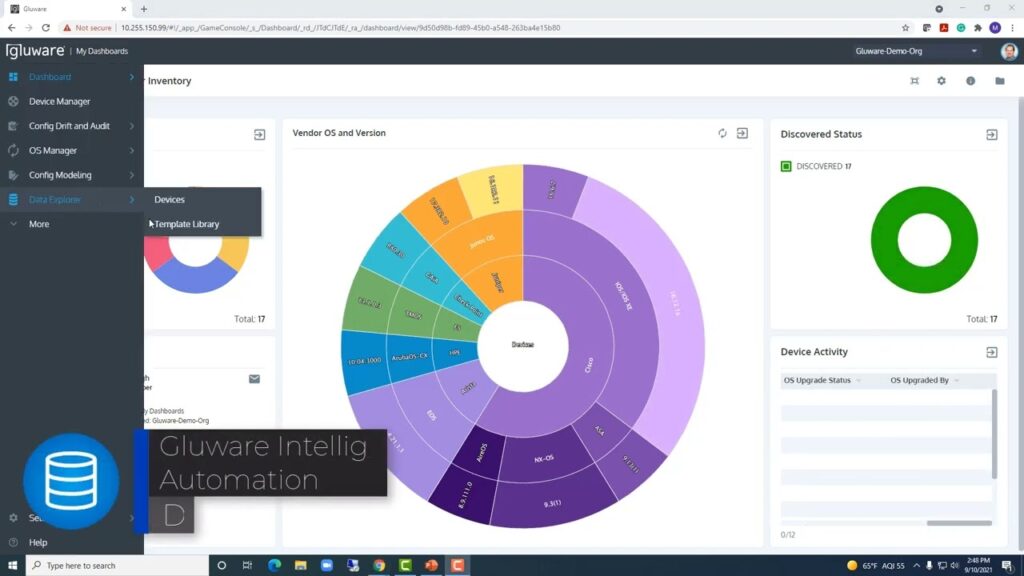Click the user profile avatar top right
Screen dimensions: 1024x576
click(x=1008, y=50)
